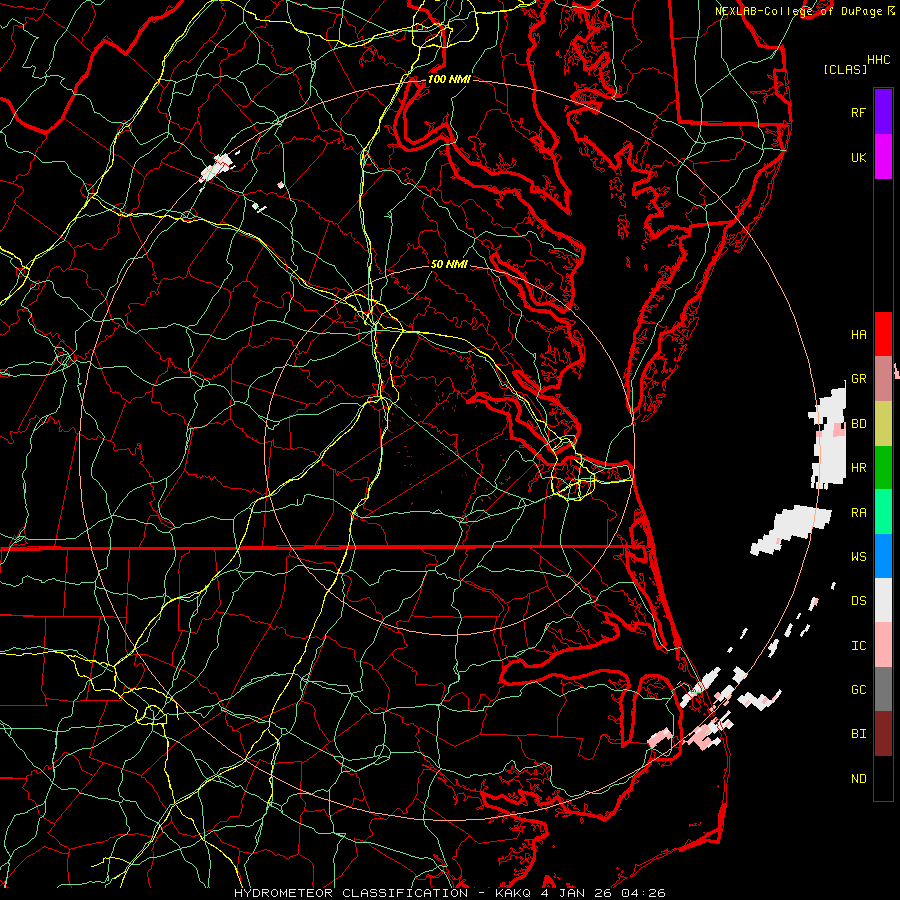This screenshot has width=900, height=900.
Task: Pick the light green RA legend swatch
Action: click(883, 511)
